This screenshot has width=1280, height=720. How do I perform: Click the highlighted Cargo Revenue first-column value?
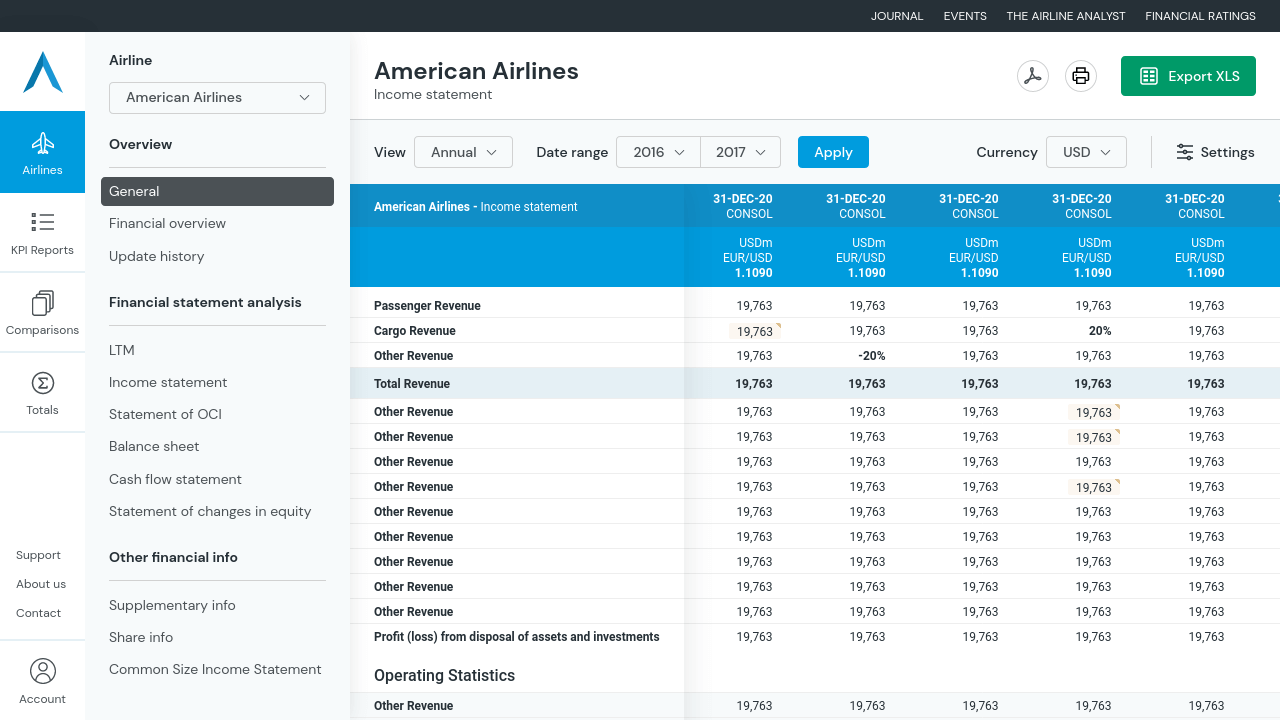coord(755,331)
